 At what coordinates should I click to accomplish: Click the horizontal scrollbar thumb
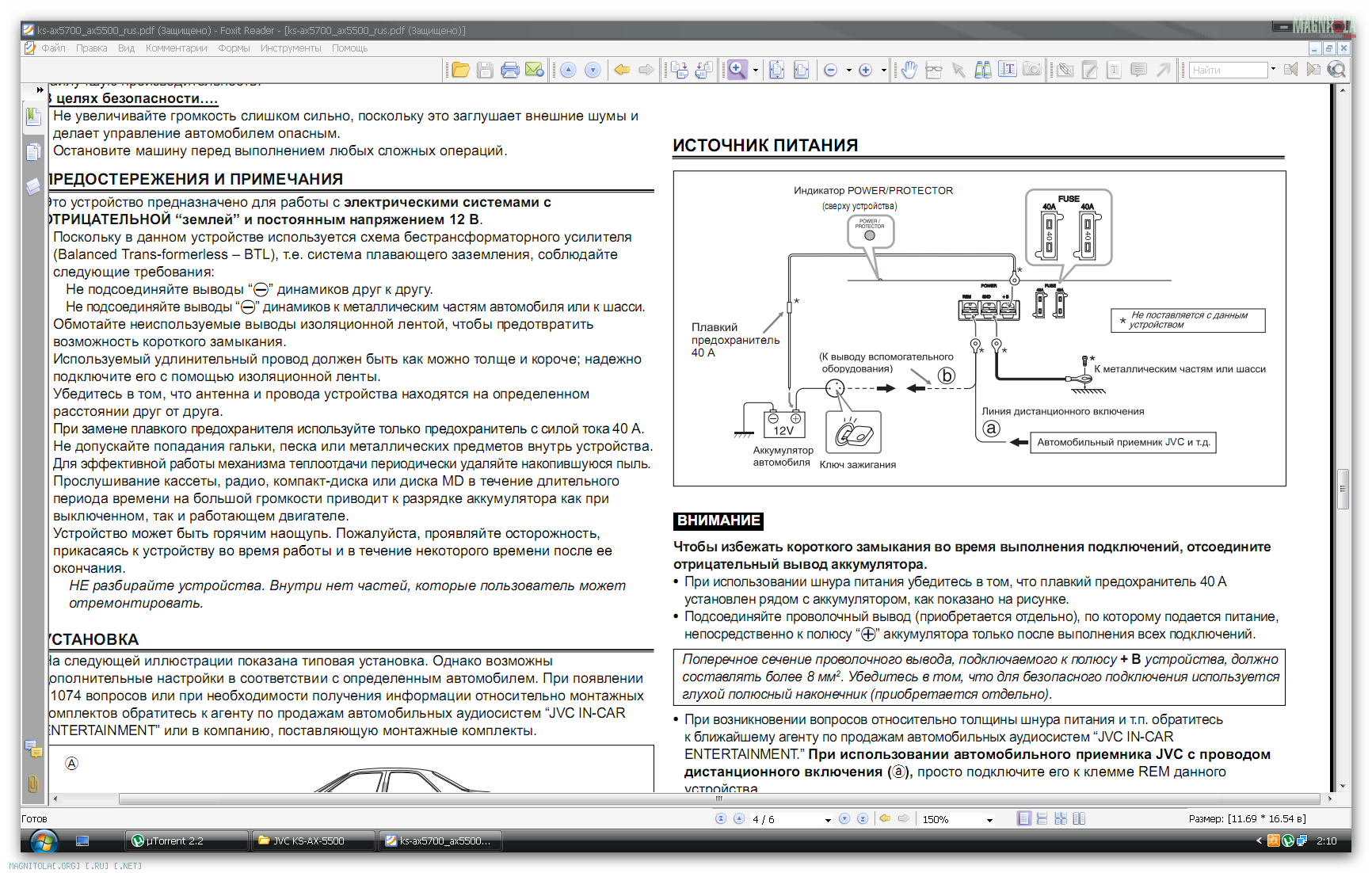click(719, 799)
